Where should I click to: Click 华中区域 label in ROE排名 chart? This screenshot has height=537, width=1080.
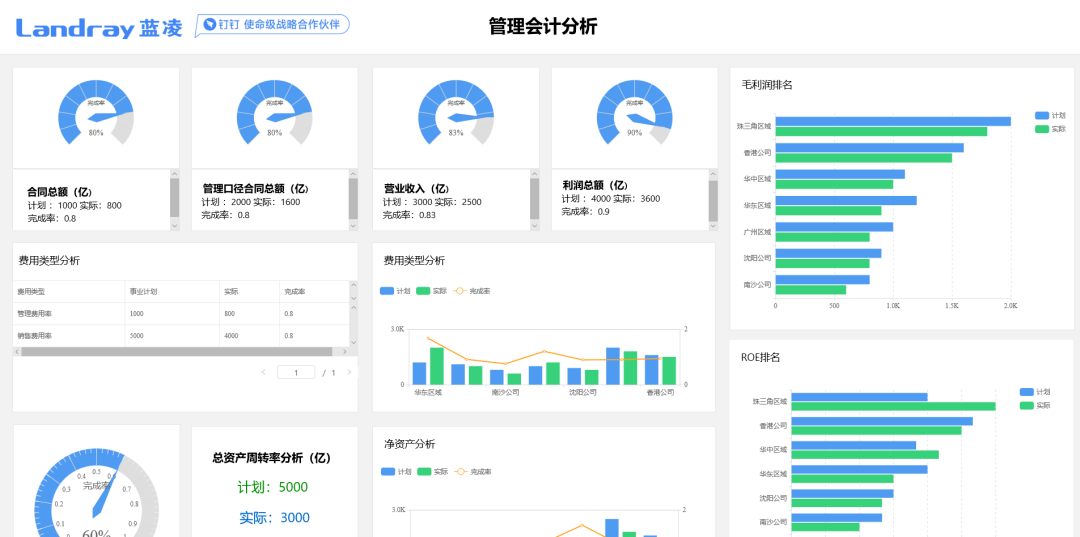click(773, 450)
